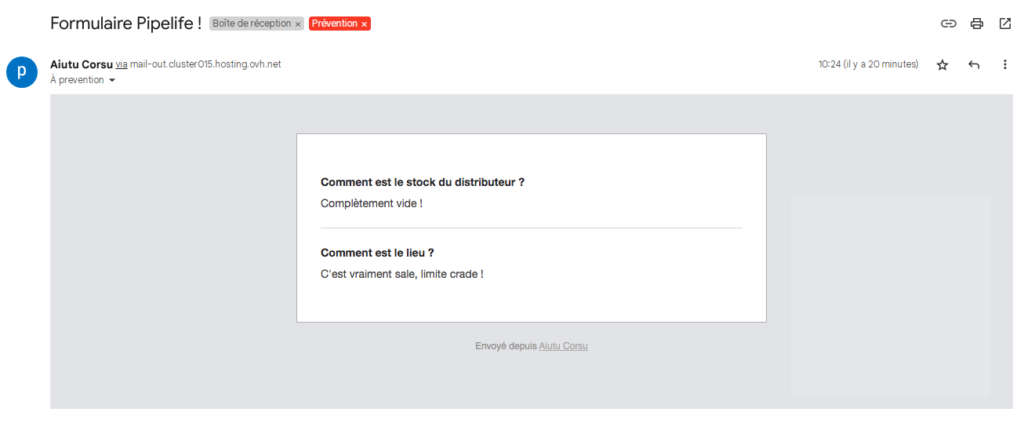The width and height of the screenshot is (1024, 423).
Task: Click the blue sender avatar 'p'
Action: (22, 72)
